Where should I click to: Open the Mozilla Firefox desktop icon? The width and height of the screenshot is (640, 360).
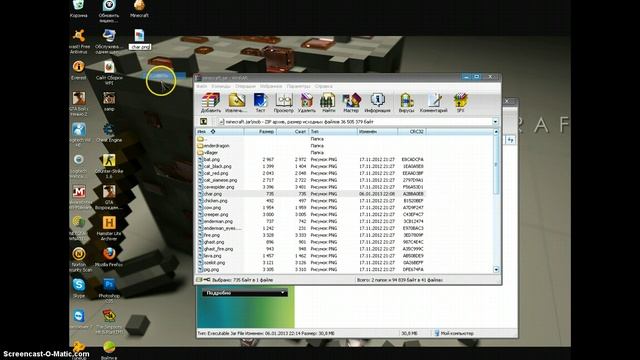coord(109,257)
